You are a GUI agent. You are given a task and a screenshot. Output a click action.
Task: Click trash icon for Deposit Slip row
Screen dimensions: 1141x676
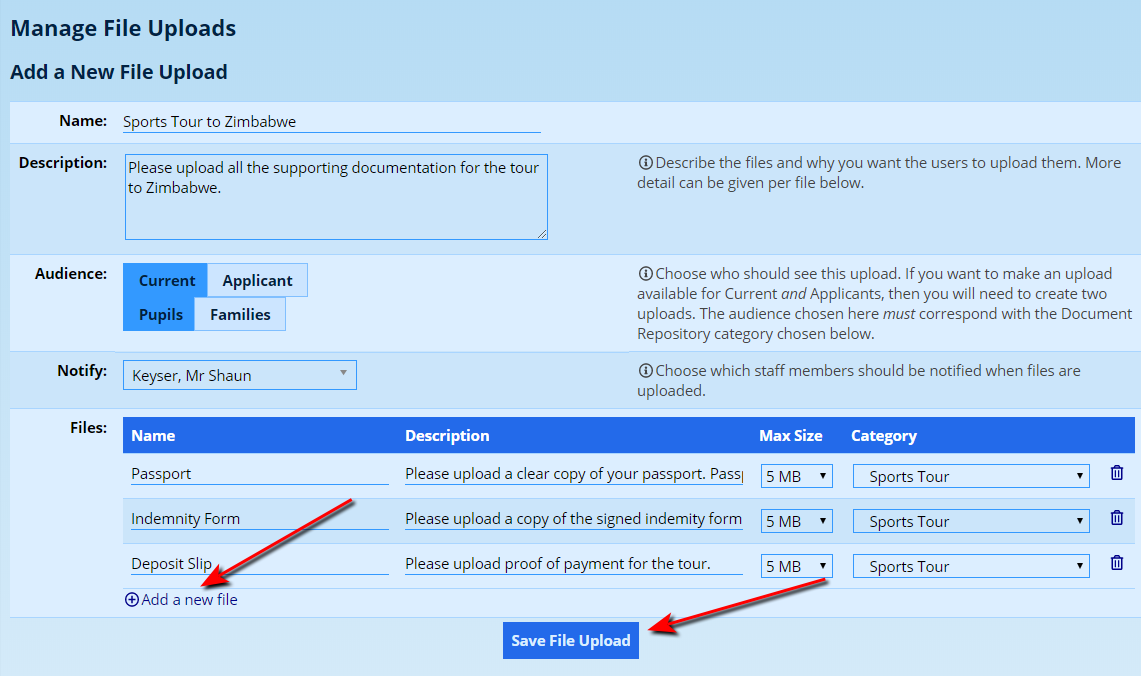point(1117,563)
